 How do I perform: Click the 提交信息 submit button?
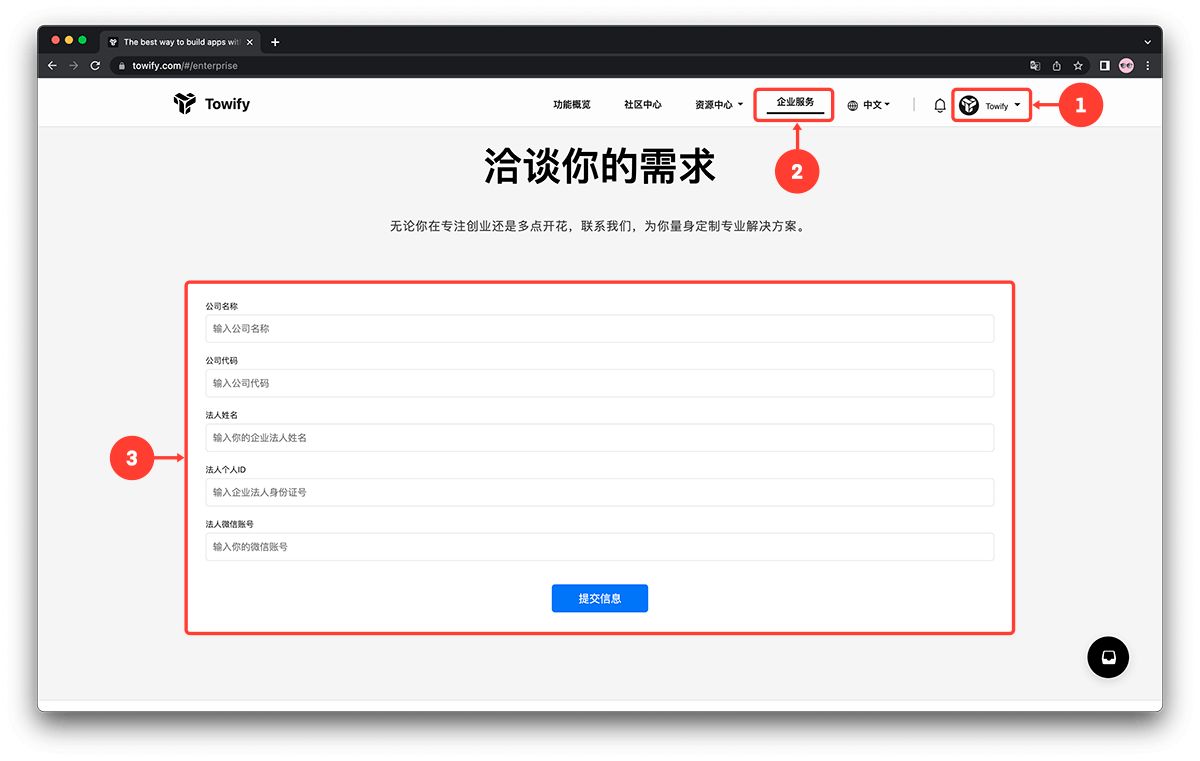pyautogui.click(x=600, y=598)
